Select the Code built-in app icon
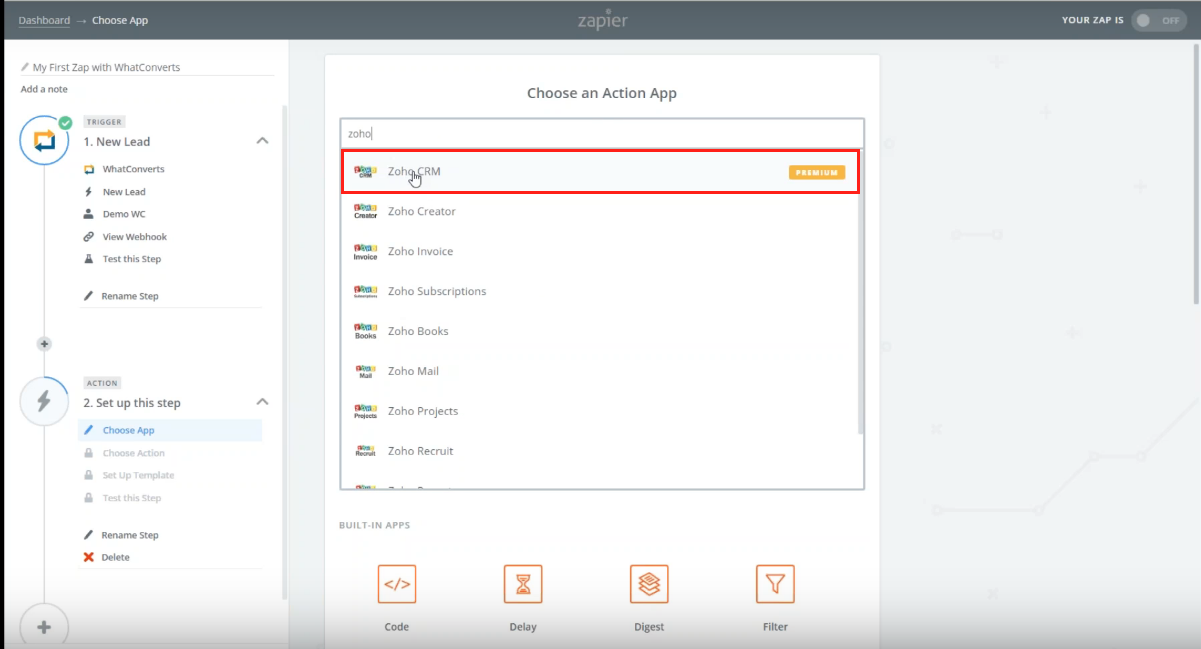1201x649 pixels. (x=397, y=584)
